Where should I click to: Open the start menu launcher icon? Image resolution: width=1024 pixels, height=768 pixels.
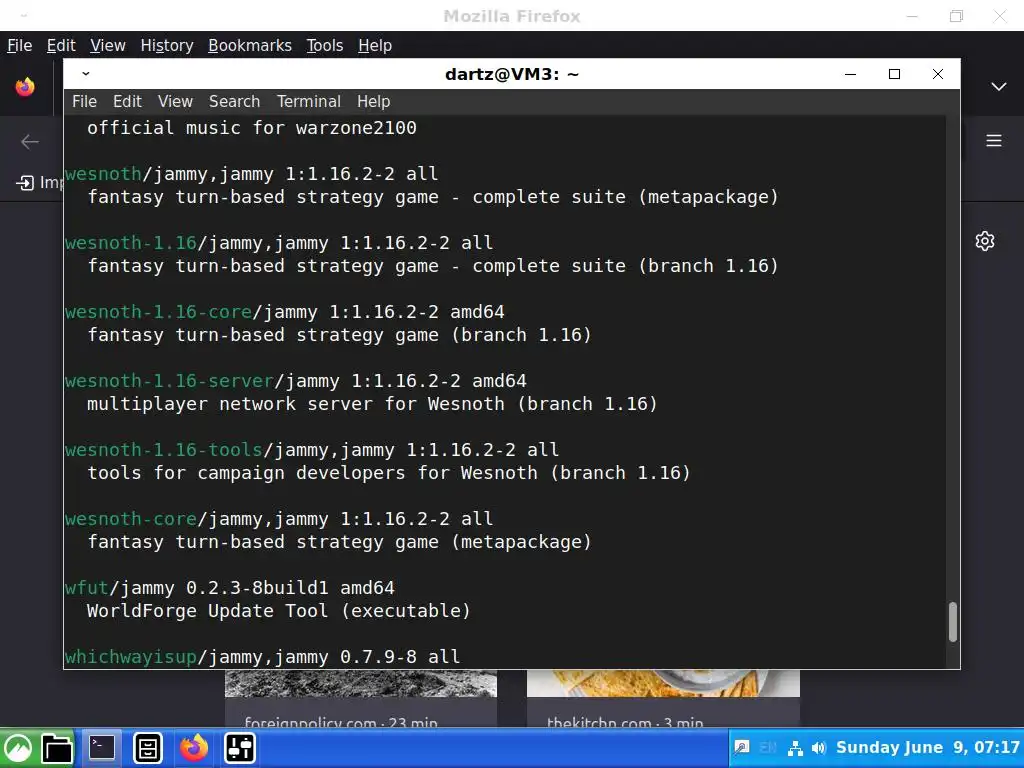tap(18, 748)
